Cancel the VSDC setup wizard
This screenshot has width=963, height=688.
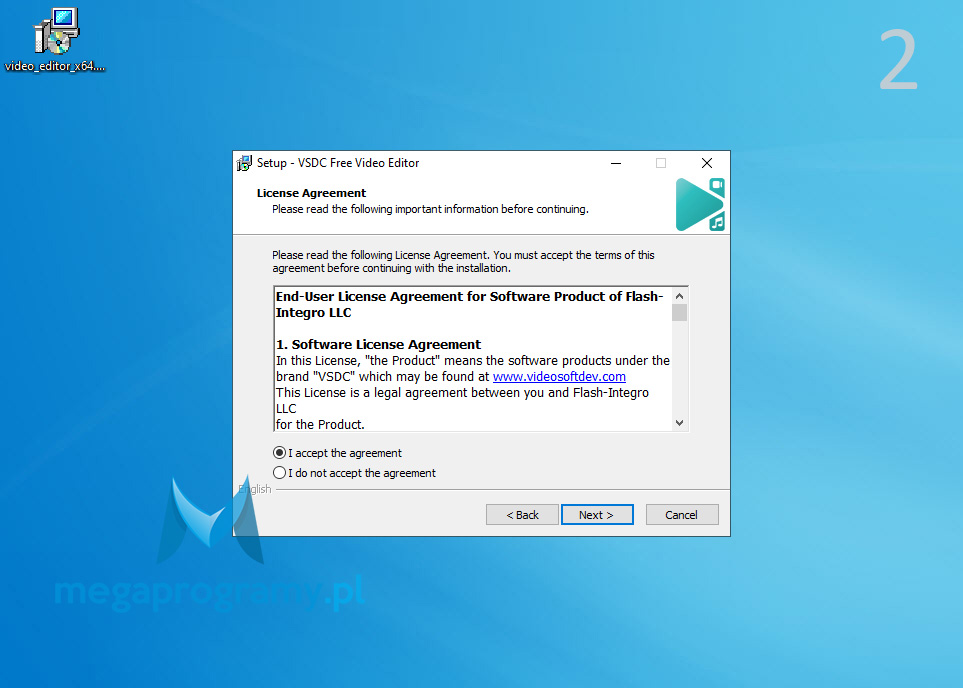coord(682,515)
